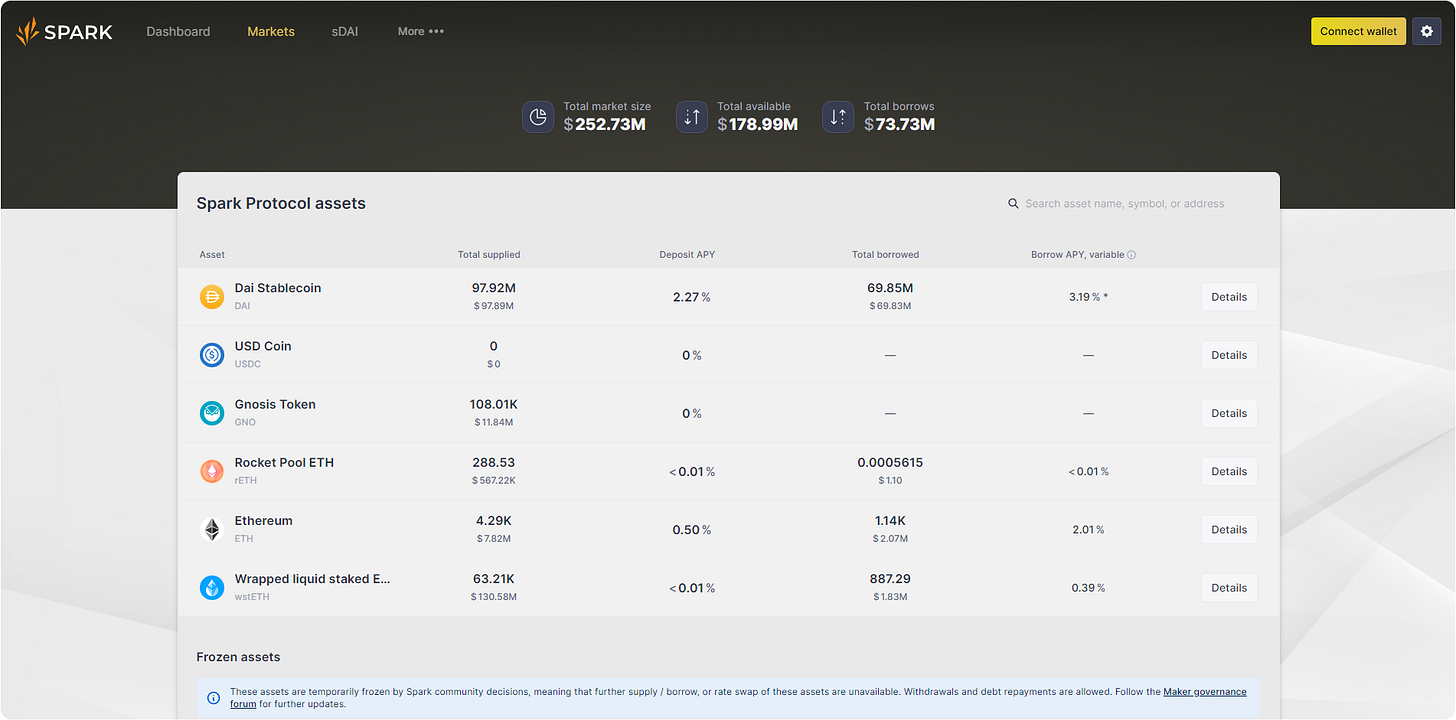Click the 97.92M total supplied value

[x=494, y=288]
